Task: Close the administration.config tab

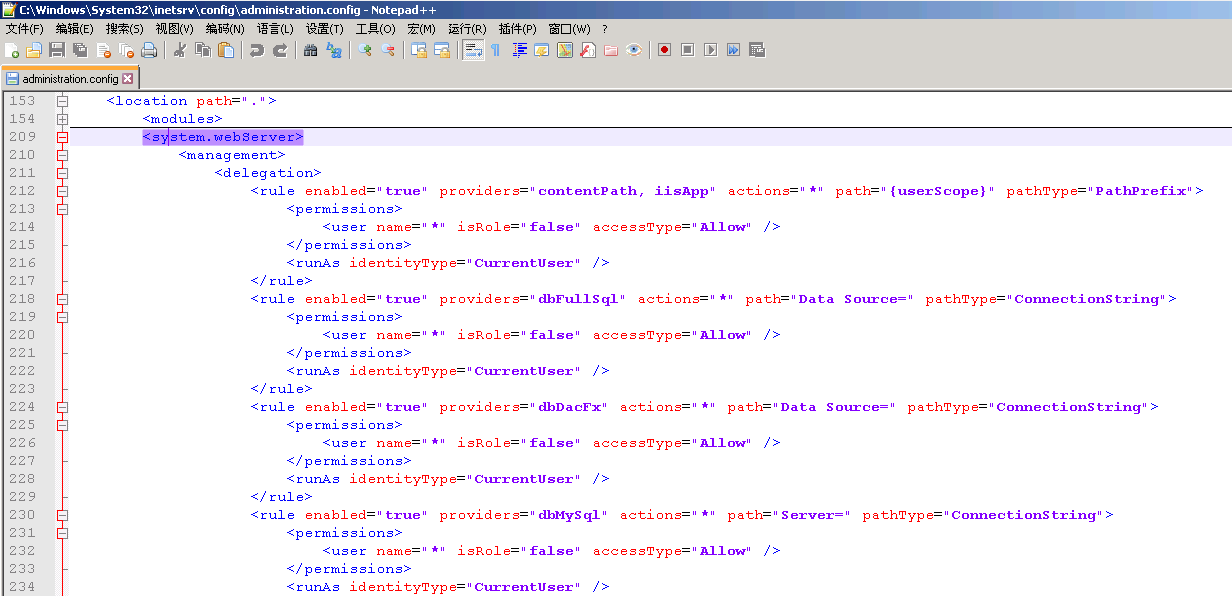Action: point(128,78)
